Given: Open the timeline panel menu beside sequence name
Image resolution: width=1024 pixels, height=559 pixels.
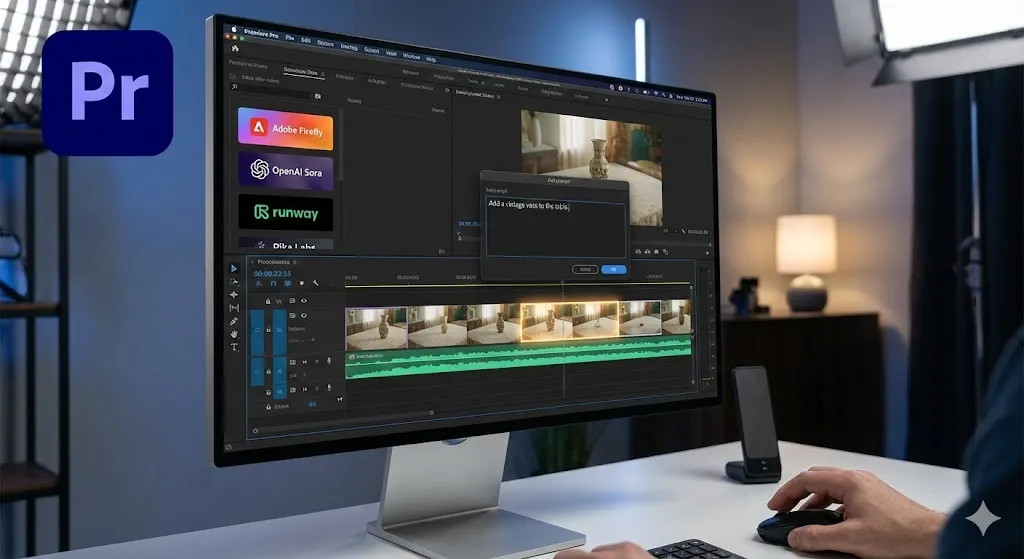Looking at the screenshot, I should coord(295,260).
